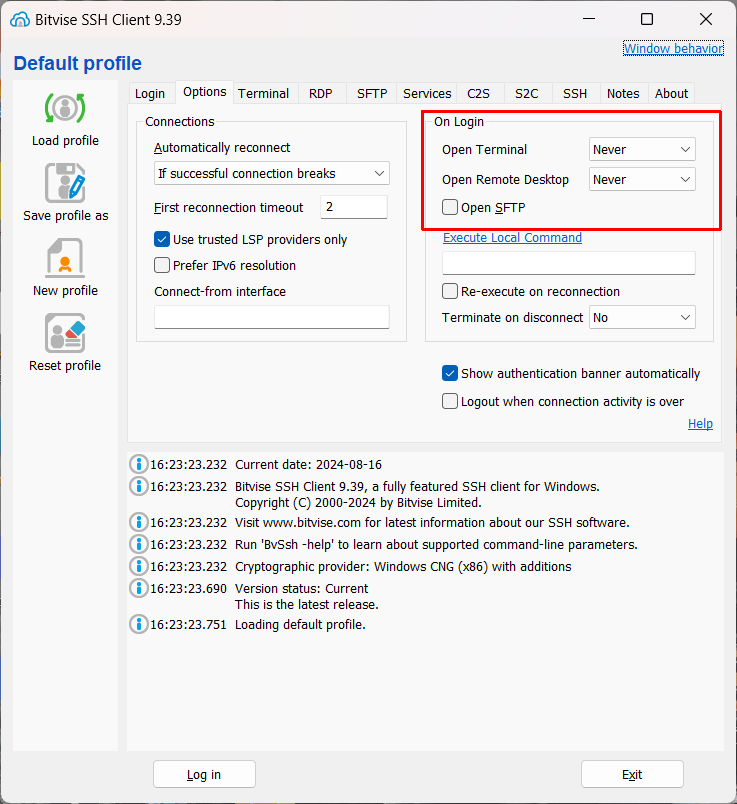Click info icon beside Bitvise SSH Client 9.39 log entry
The image size is (737, 804).
(x=138, y=486)
